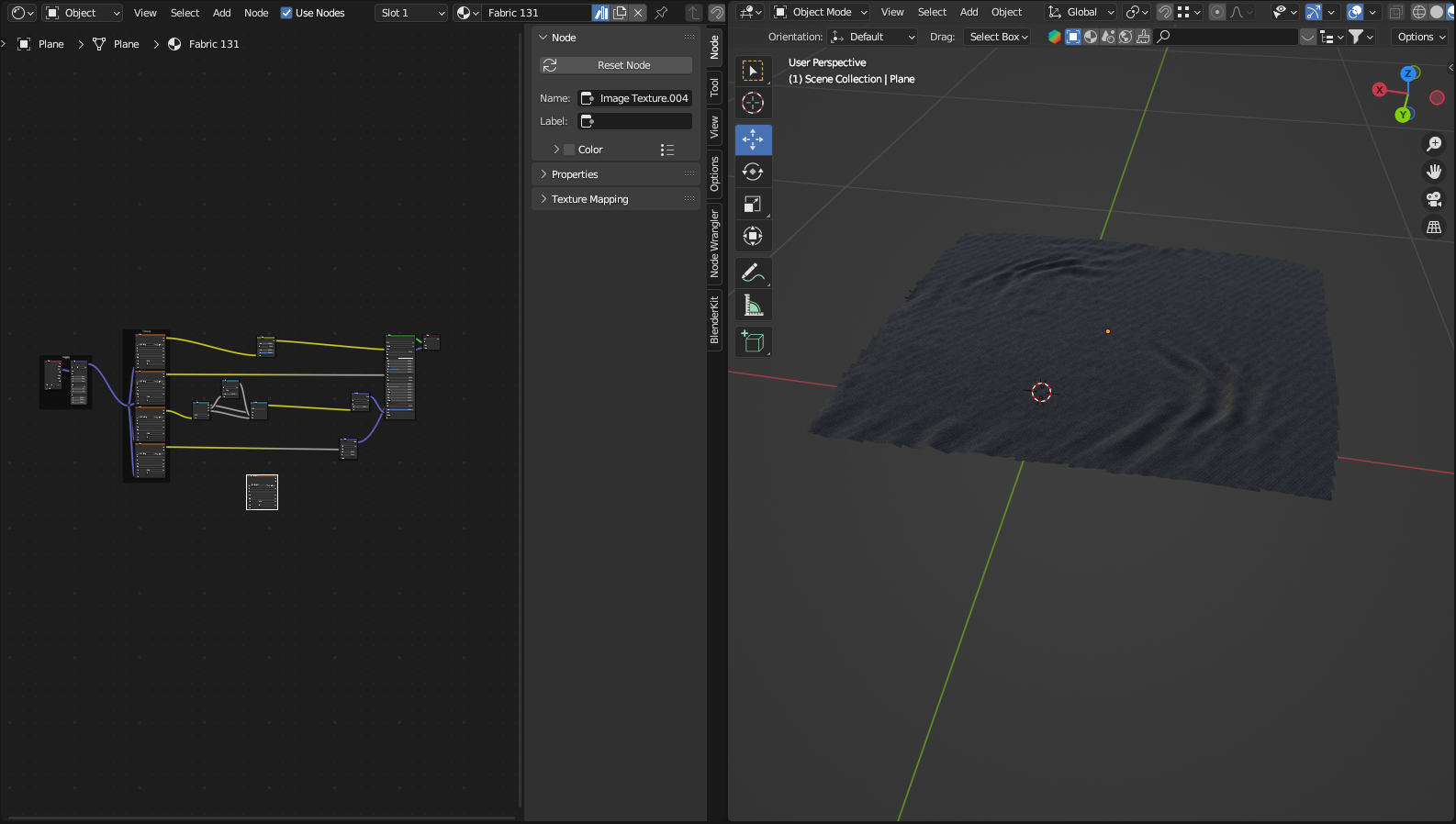This screenshot has height=824, width=1456.
Task: Toggle camera view icon in viewport
Action: coord(1434,199)
